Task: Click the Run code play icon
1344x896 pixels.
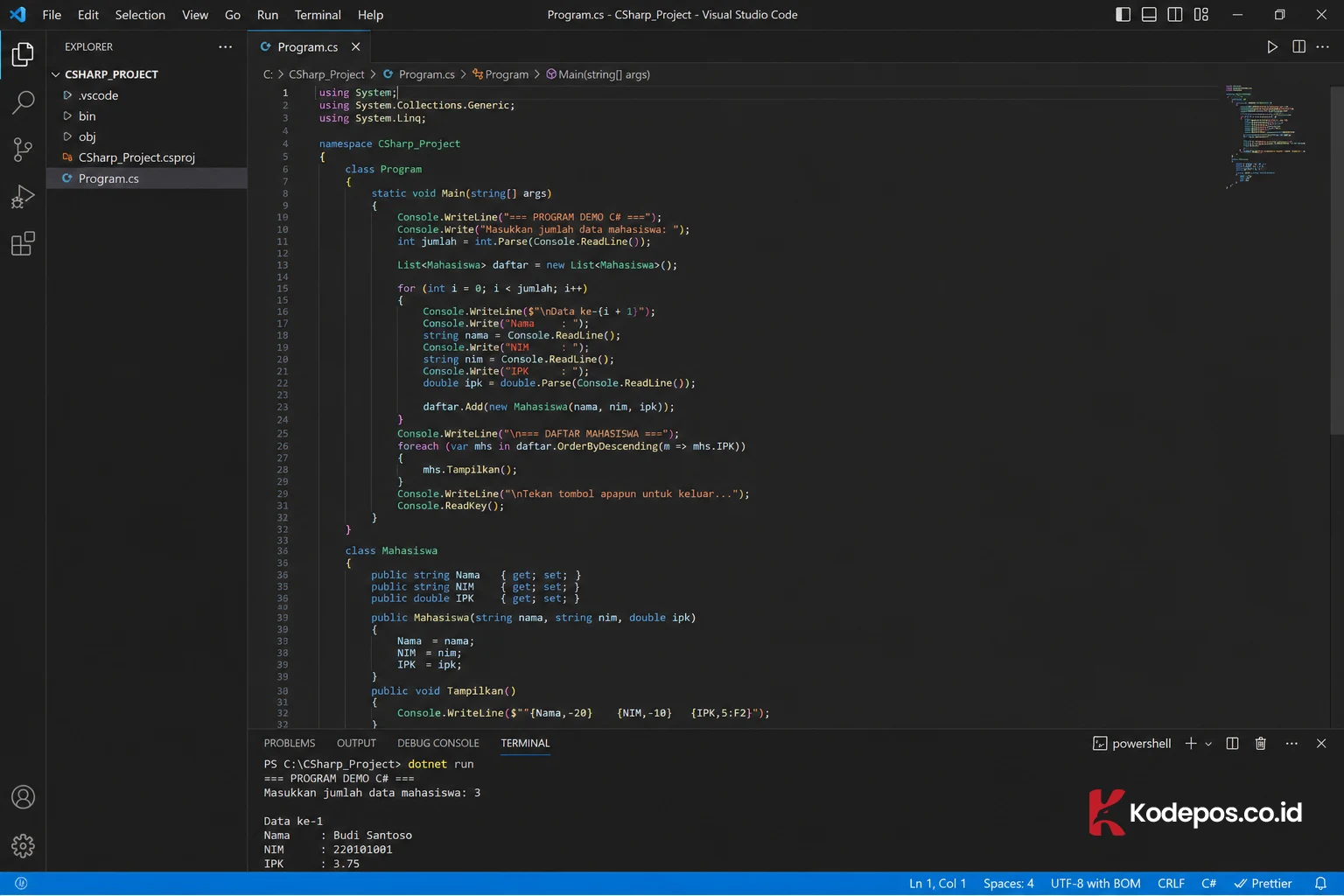Action: point(1272,47)
